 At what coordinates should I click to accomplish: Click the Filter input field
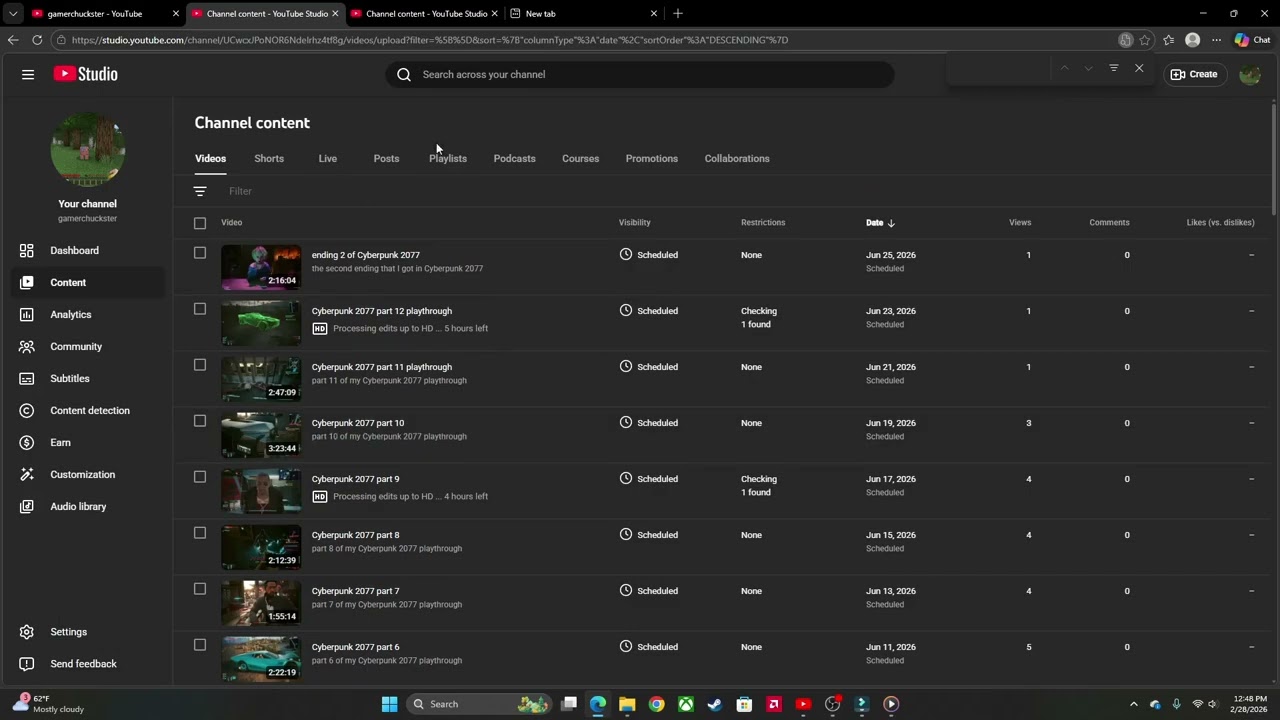(x=240, y=191)
